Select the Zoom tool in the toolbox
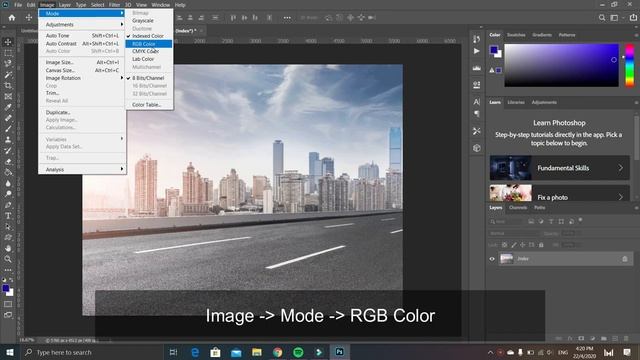The height and width of the screenshot is (360, 640). [8, 259]
